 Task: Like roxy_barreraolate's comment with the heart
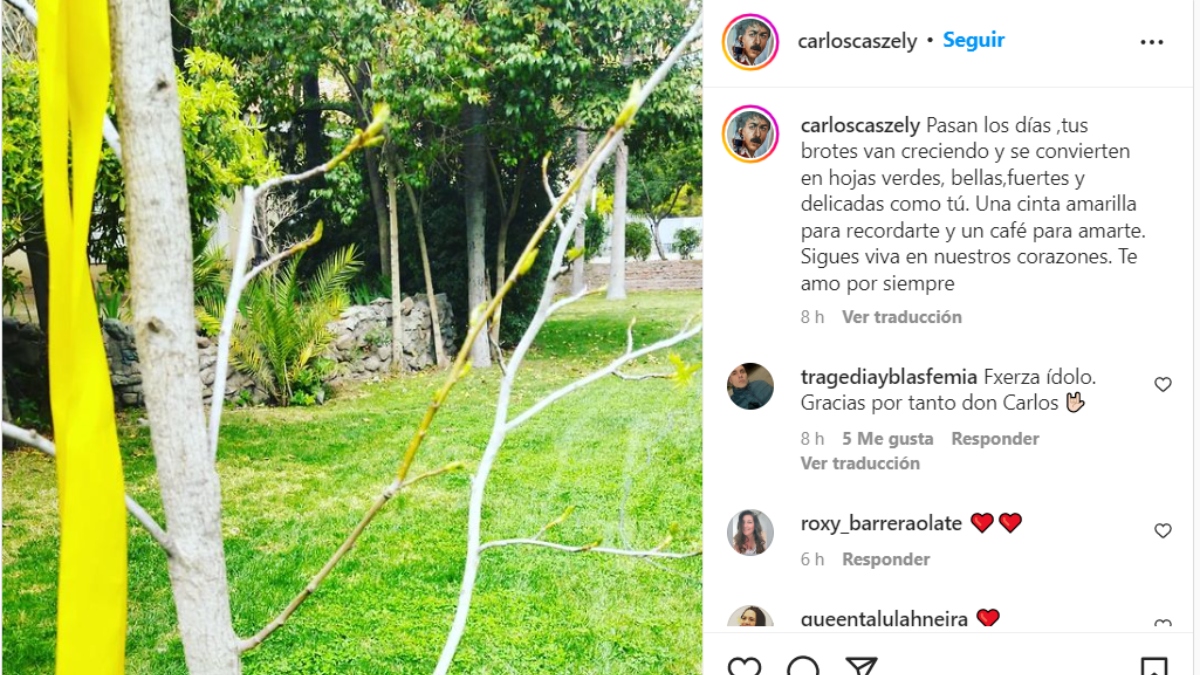(1163, 530)
